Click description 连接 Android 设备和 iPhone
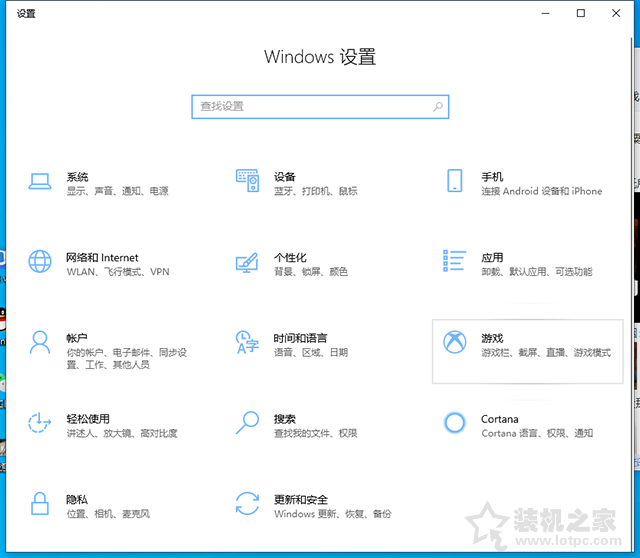 click(542, 191)
